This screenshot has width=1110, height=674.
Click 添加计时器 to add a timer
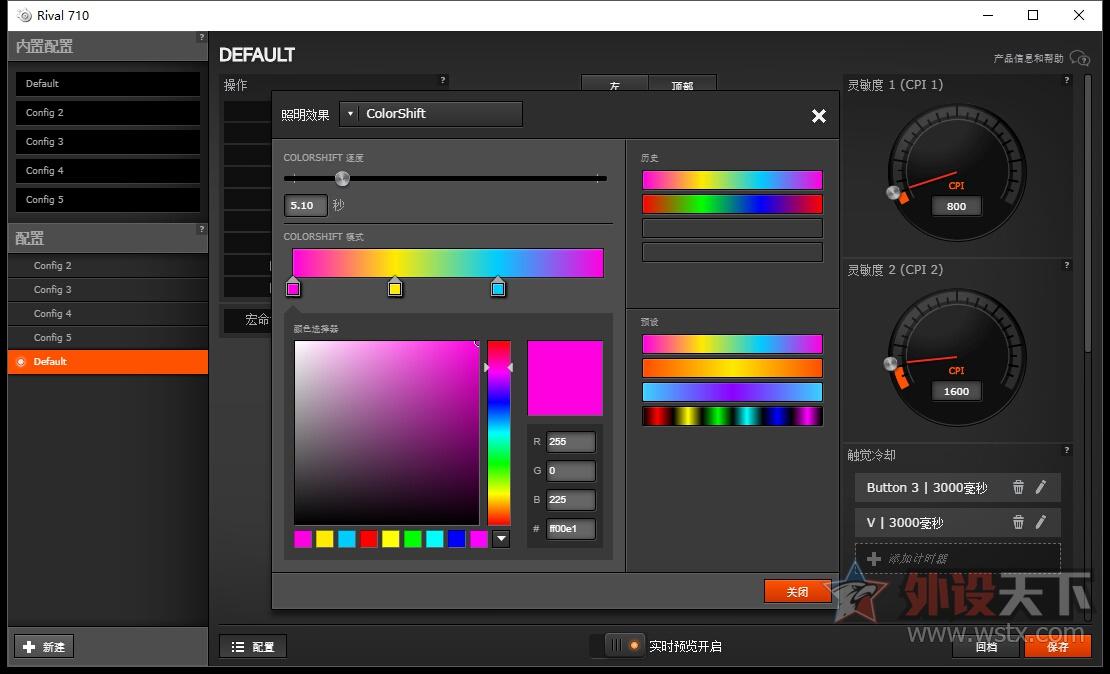click(x=957, y=559)
